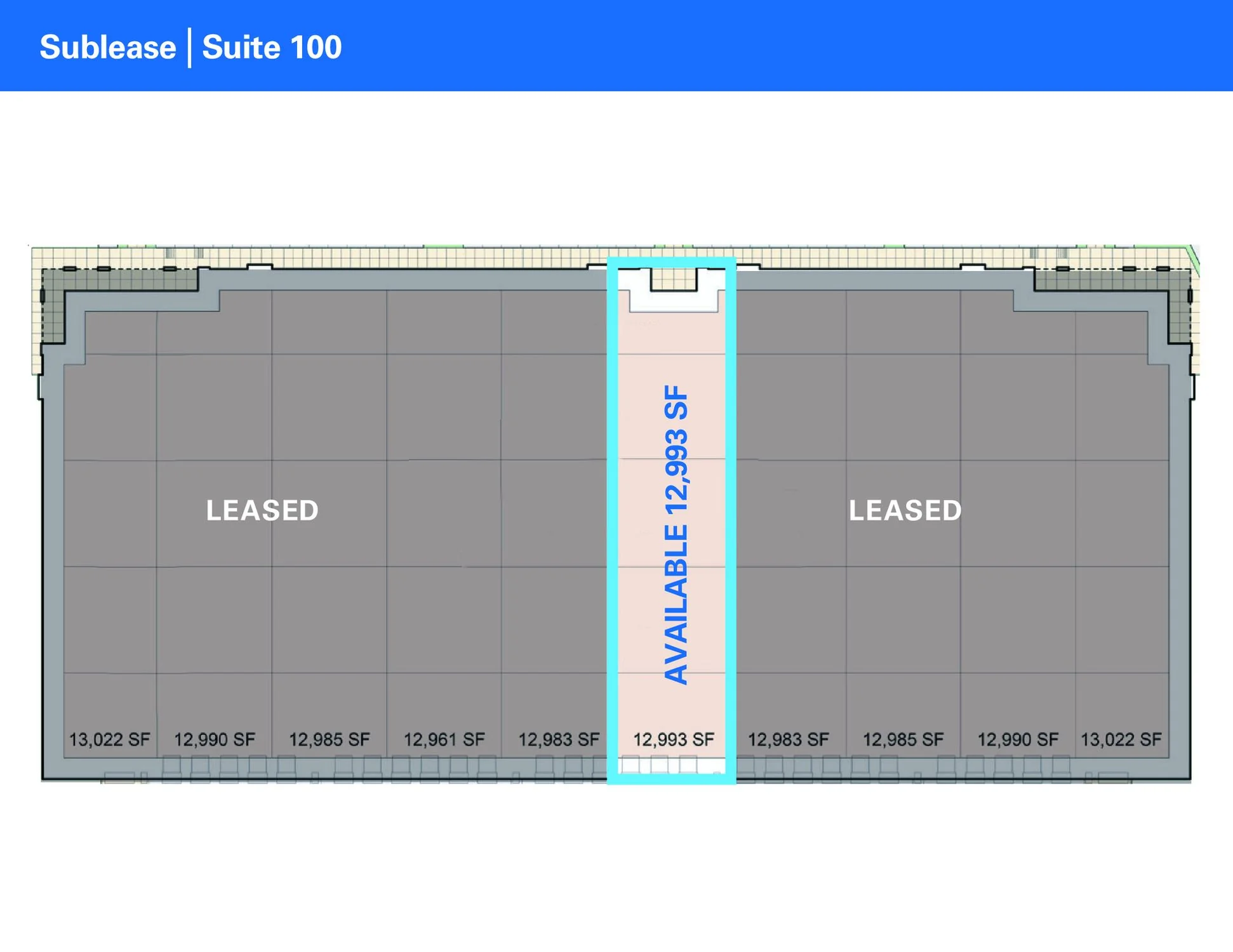Click the leftmost "13,022 SF" bay label
1233x952 pixels.
109,739
